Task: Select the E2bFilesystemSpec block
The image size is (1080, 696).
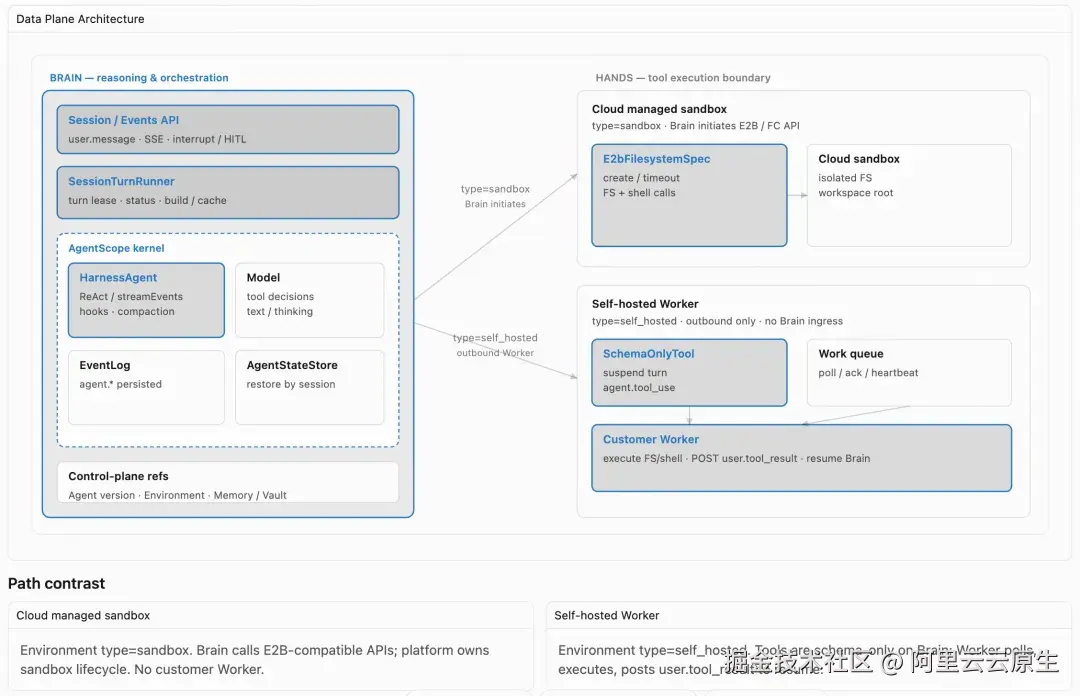Action: point(689,195)
